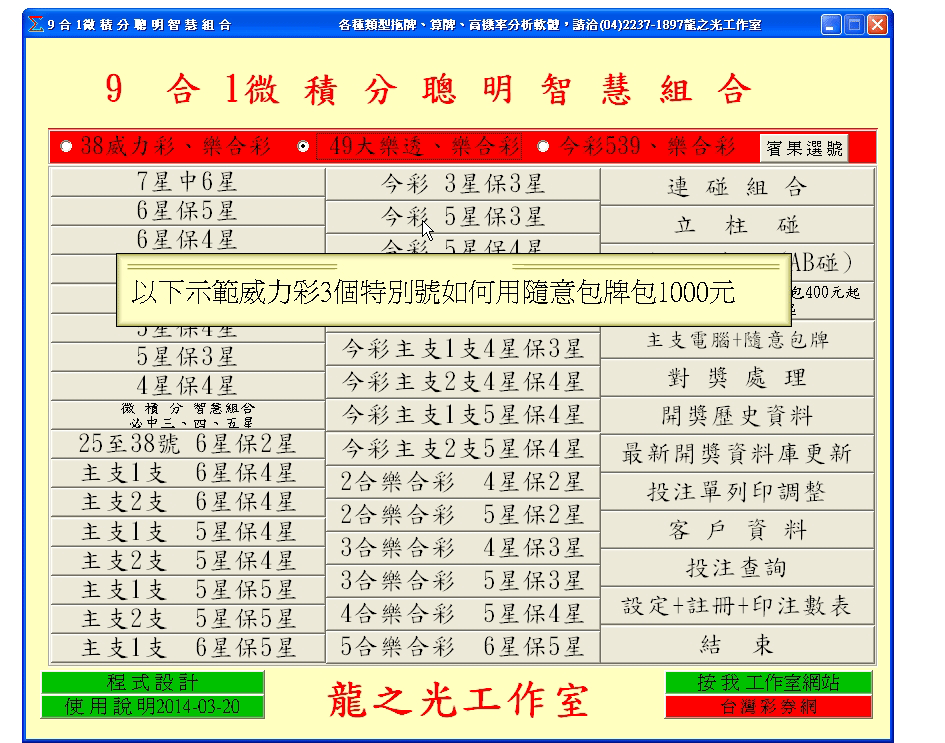This screenshot has width=945, height=743.
Task: Choose 3合樂合彩 5星保3星
Action: click(463, 580)
